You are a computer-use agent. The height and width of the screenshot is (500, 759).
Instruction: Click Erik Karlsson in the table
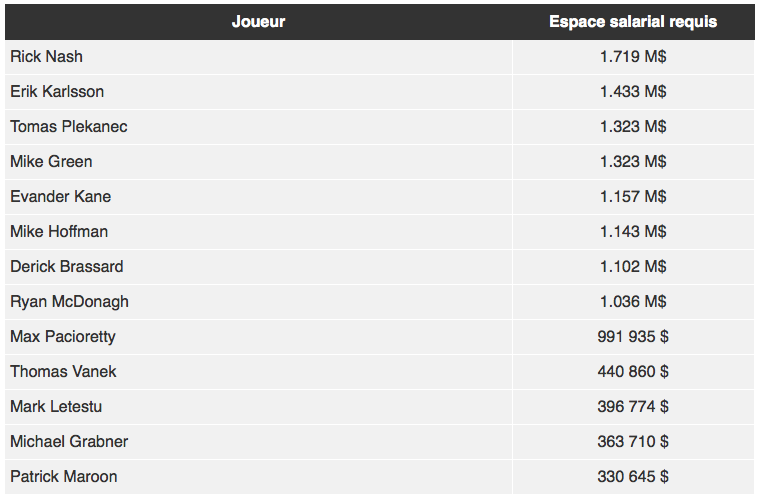[x=57, y=92]
